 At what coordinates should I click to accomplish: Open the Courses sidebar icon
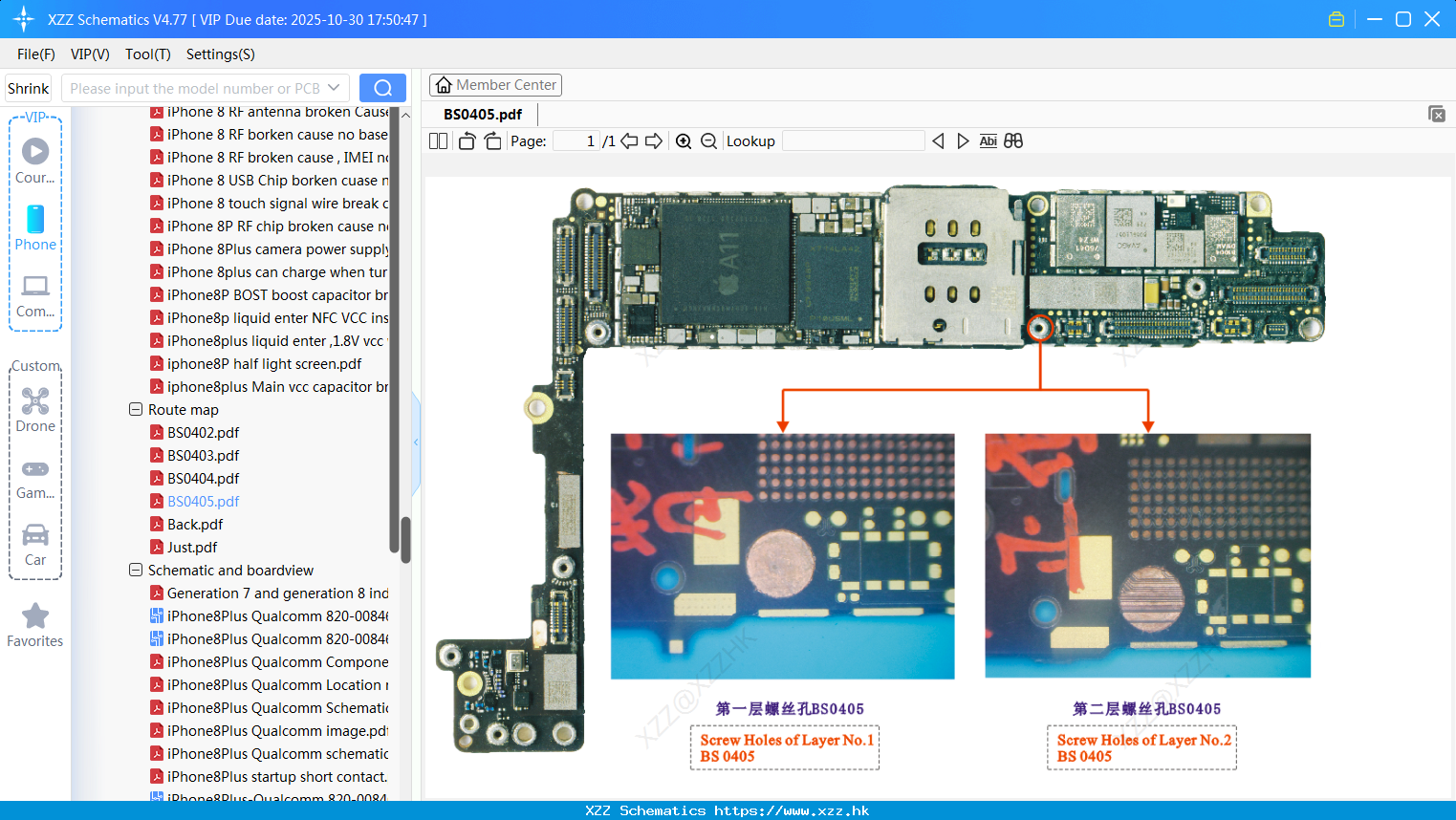[35, 162]
